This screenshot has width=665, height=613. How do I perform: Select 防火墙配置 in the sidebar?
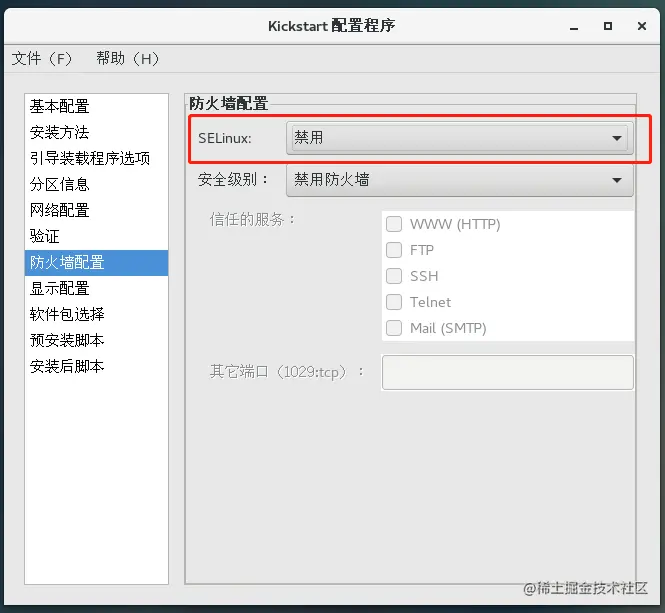point(96,263)
